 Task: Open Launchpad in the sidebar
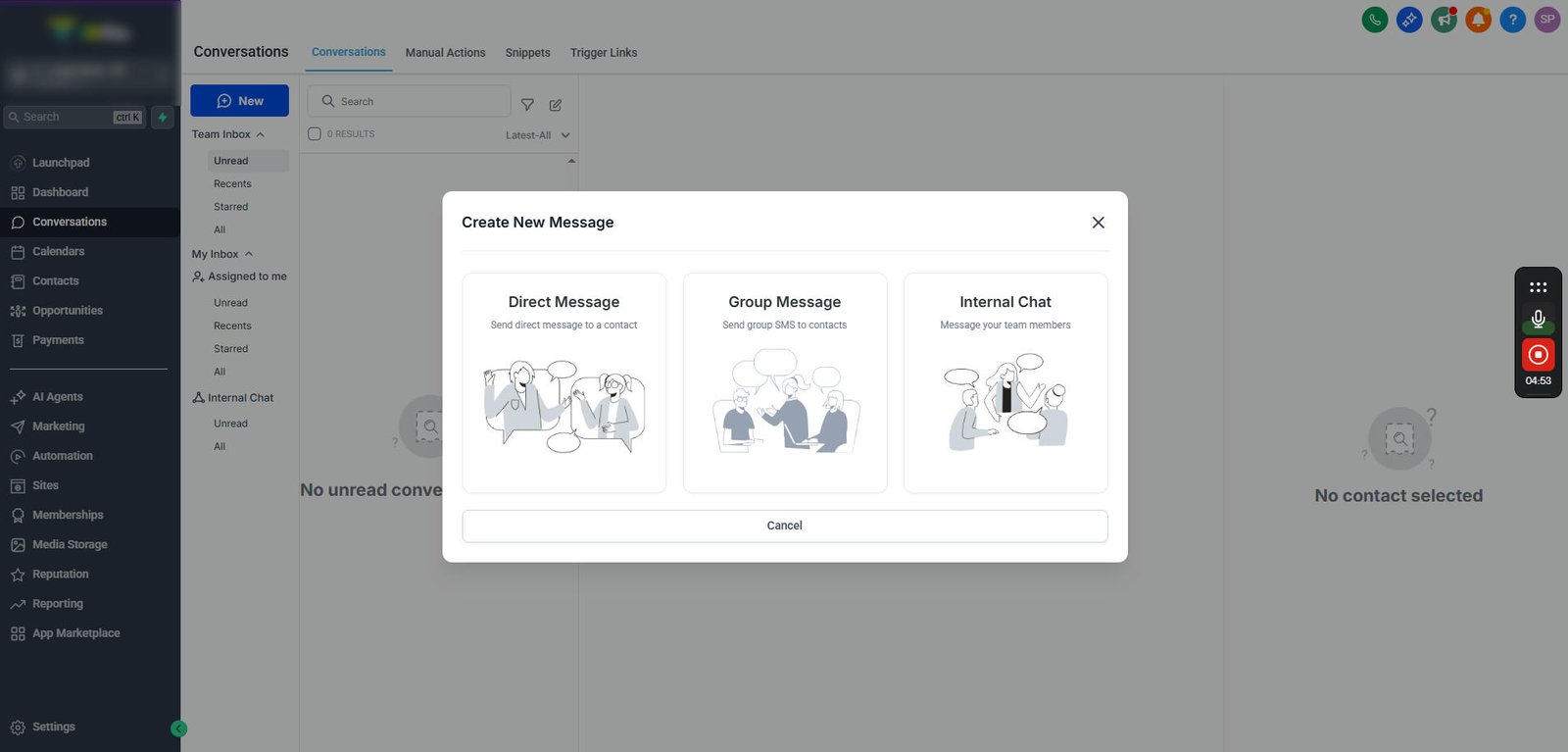(x=61, y=163)
